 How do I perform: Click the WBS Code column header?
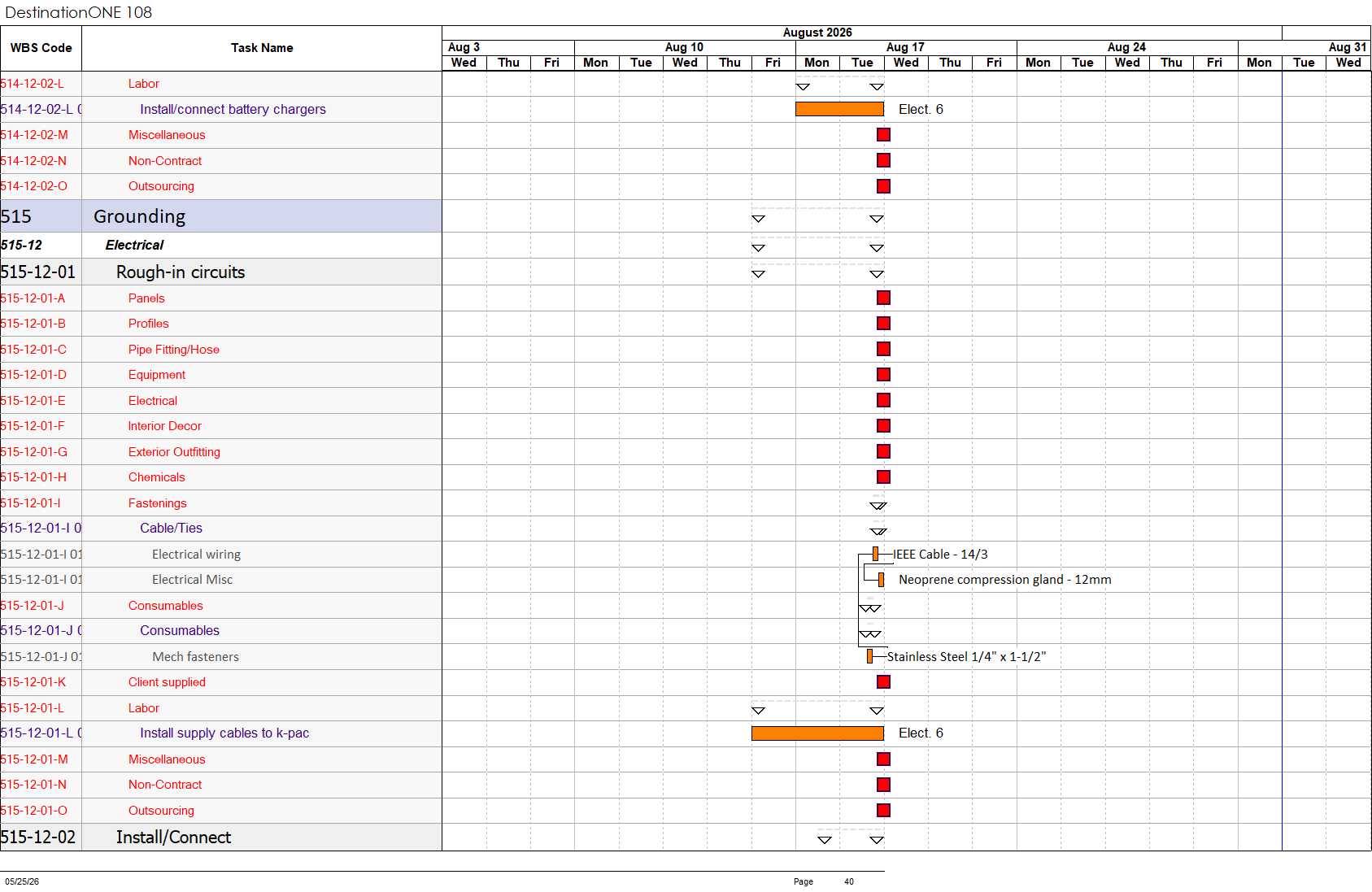[41, 48]
